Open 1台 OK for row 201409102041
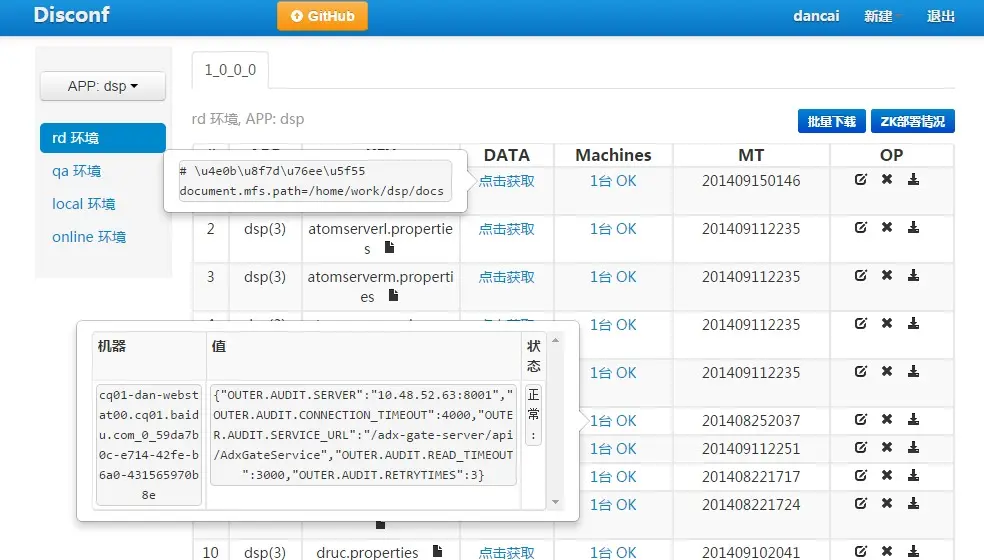Screen dimensions: 984x560 [x=613, y=552]
